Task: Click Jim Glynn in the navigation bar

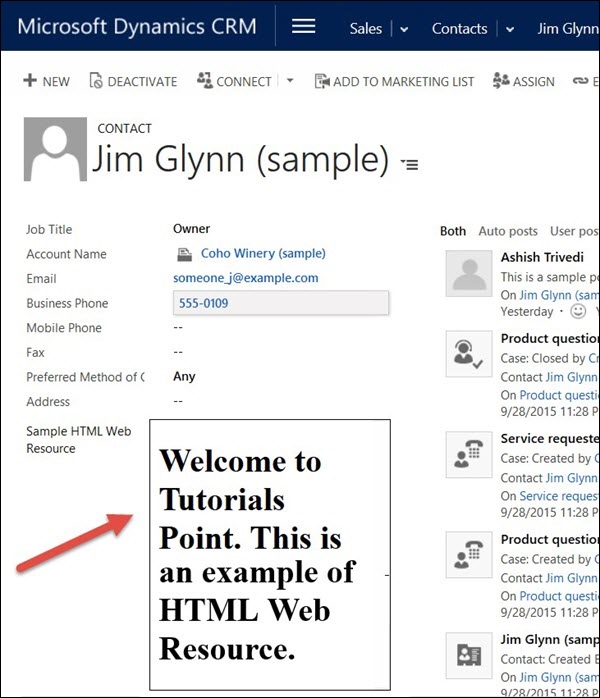Action: click(x=568, y=28)
